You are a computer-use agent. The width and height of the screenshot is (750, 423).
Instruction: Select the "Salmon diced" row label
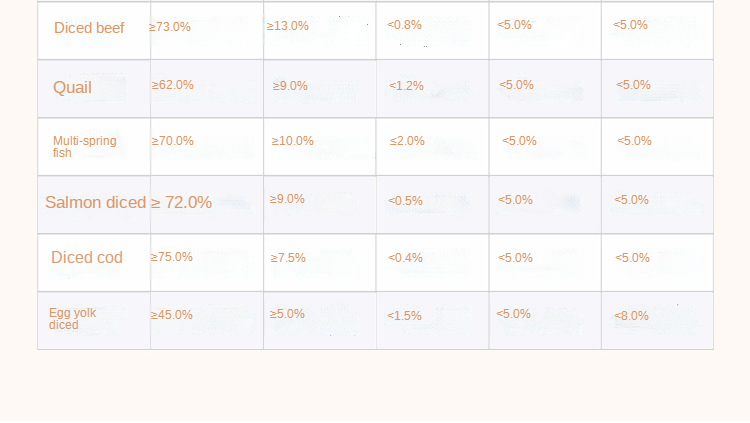pos(95,203)
